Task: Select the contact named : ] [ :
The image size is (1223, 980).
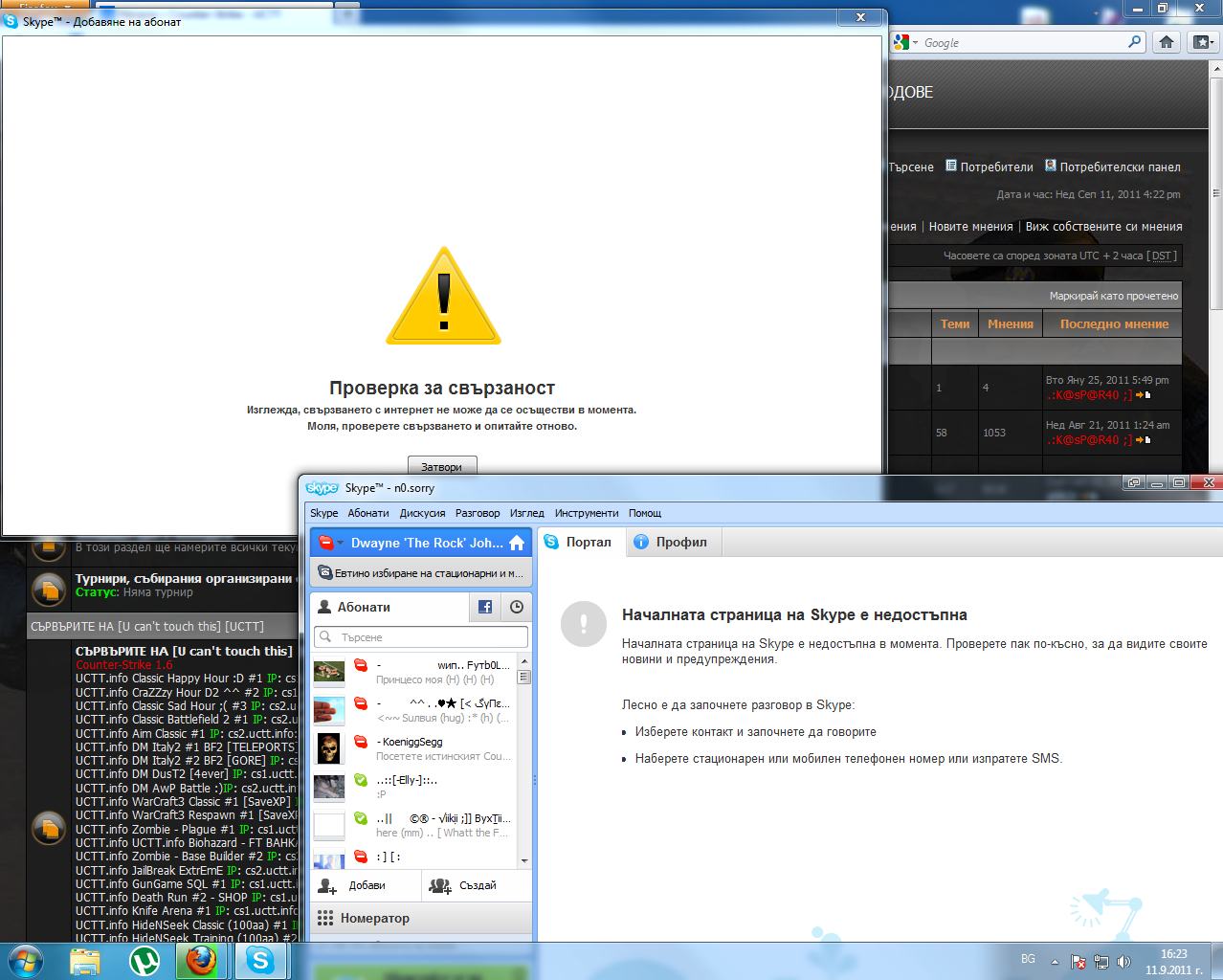Action: coord(415,857)
